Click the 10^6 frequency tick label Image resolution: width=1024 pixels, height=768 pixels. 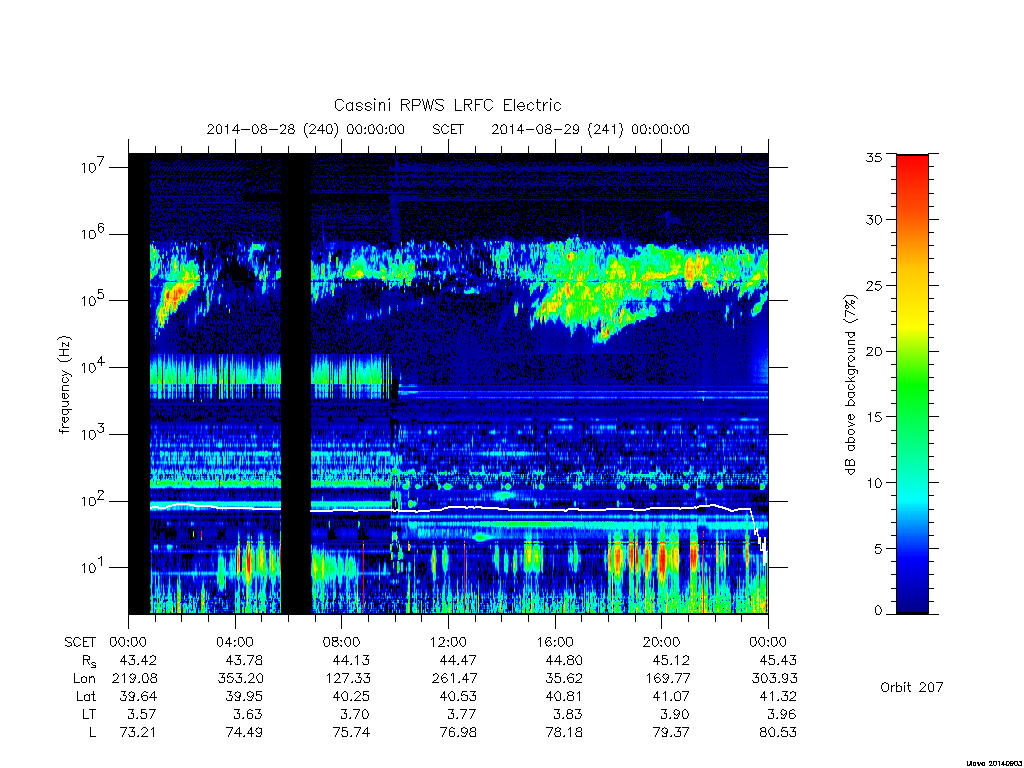(x=94, y=234)
